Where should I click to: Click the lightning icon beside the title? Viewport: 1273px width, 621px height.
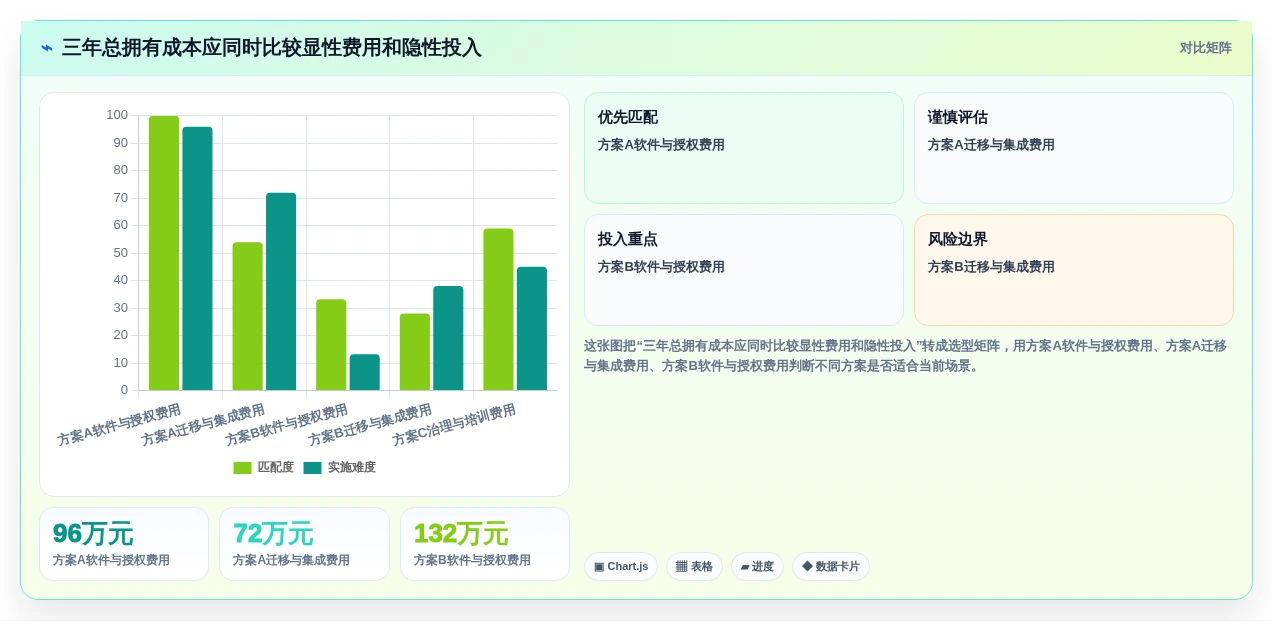coord(47,48)
